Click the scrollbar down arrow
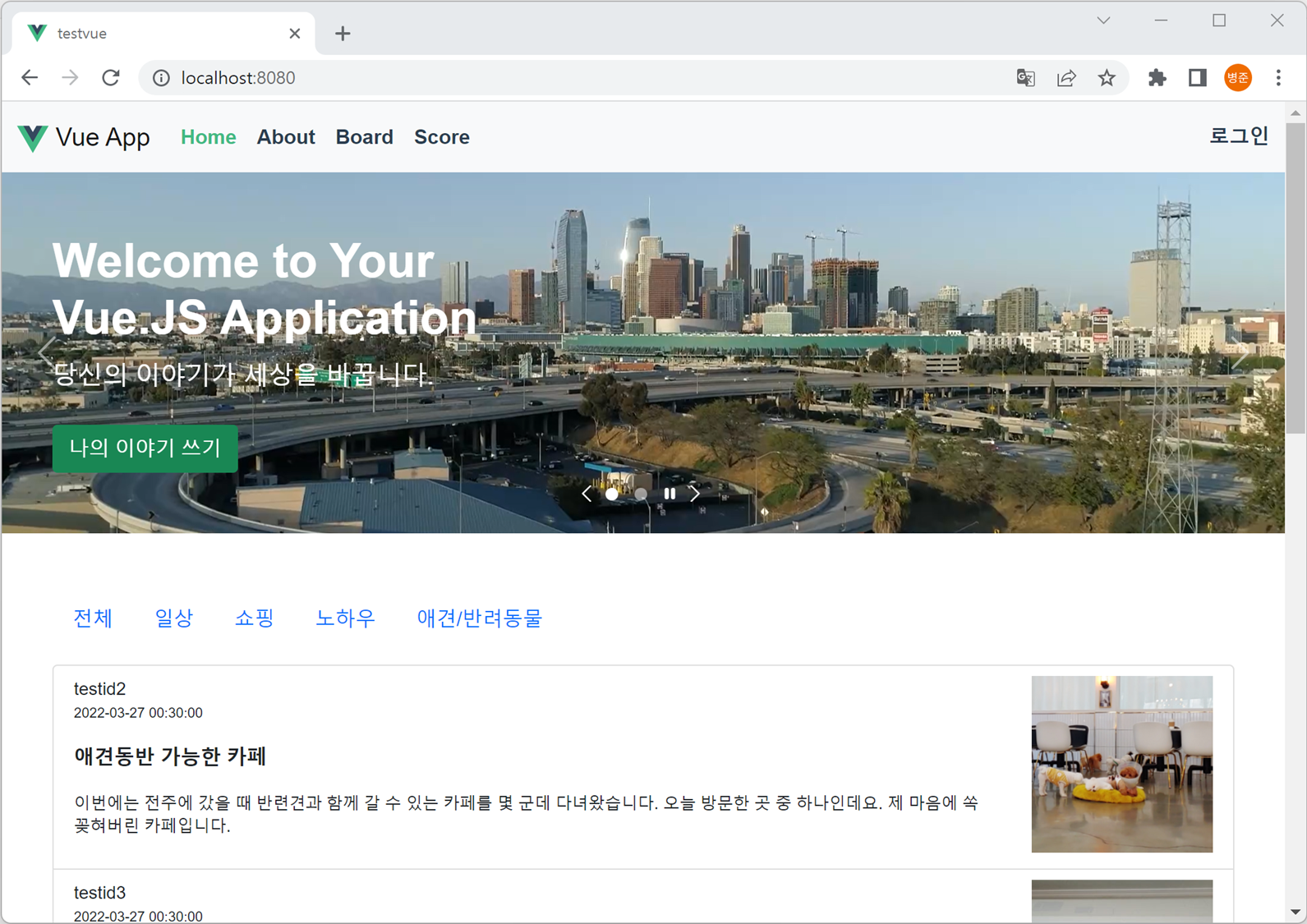 (1295, 912)
